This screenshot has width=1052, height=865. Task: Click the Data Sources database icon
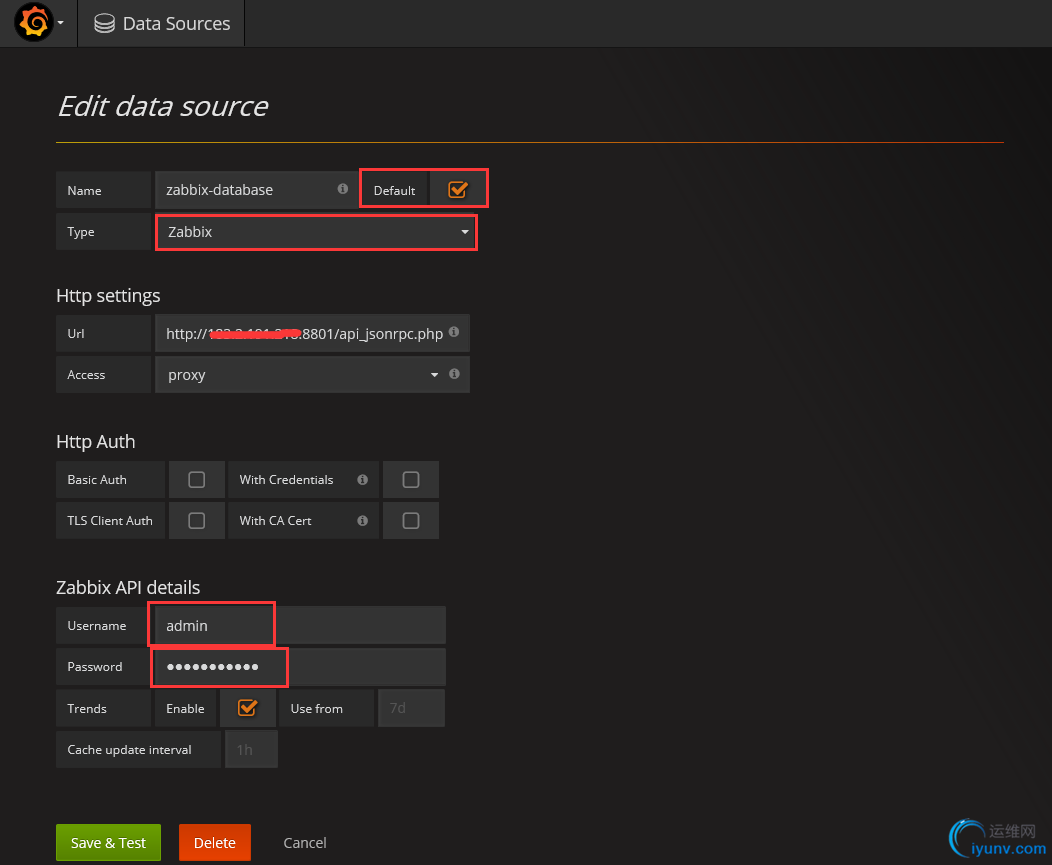(104, 23)
